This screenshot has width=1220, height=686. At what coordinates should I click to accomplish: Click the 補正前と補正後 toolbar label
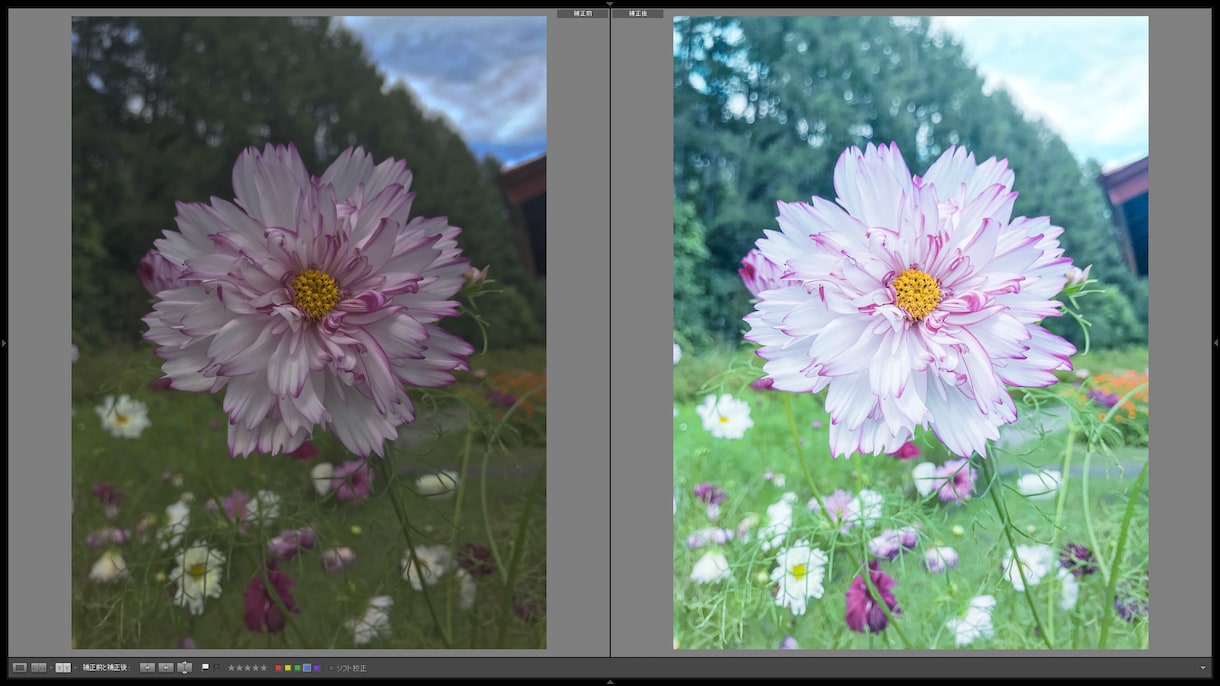pos(107,667)
